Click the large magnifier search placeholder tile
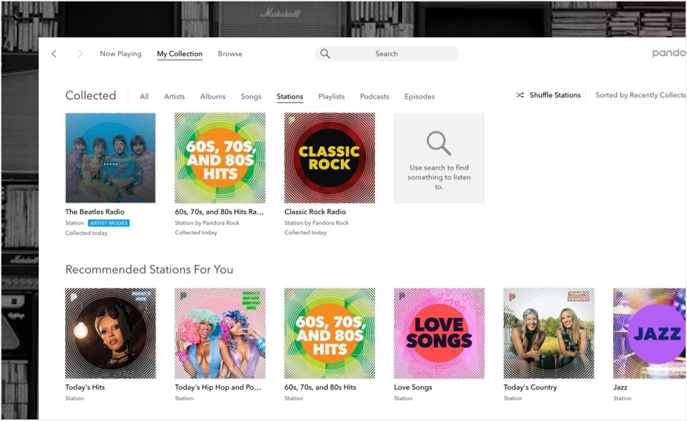 tap(438, 158)
